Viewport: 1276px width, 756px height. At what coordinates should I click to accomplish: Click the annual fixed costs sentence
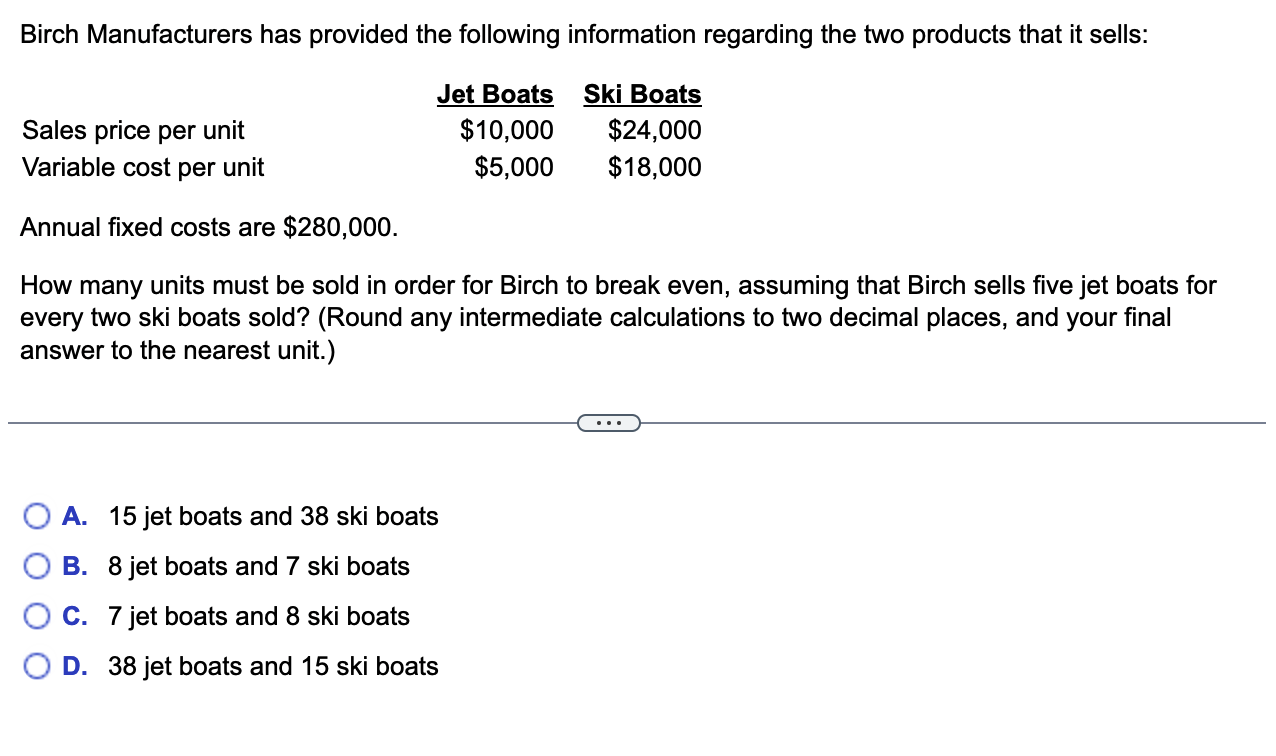[209, 227]
